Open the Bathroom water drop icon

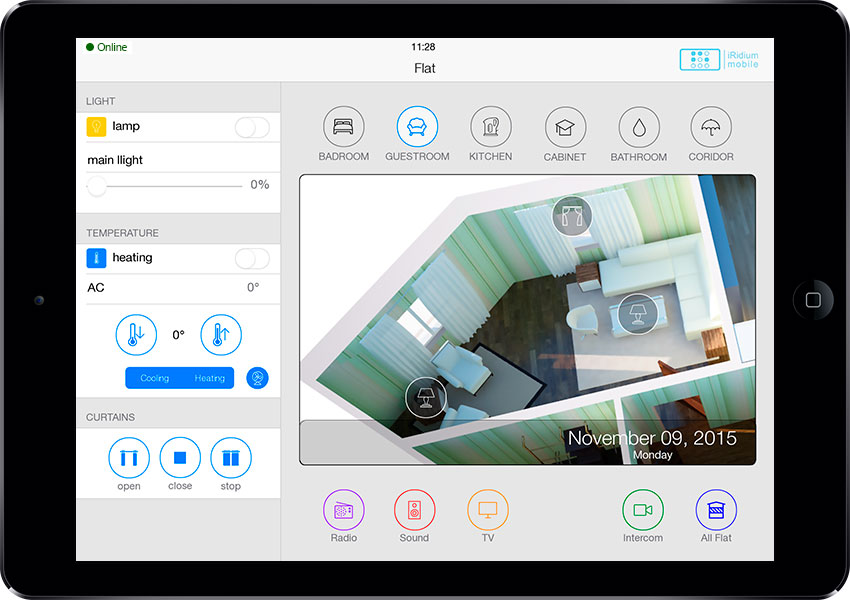(x=639, y=127)
